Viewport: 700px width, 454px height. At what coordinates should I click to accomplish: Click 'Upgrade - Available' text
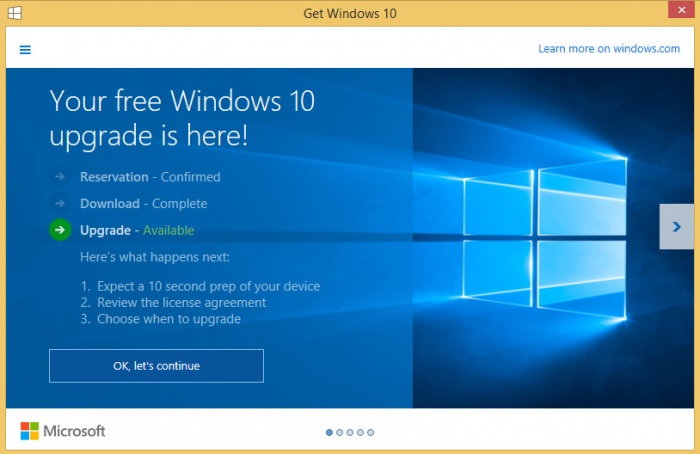pyautogui.click(x=137, y=230)
